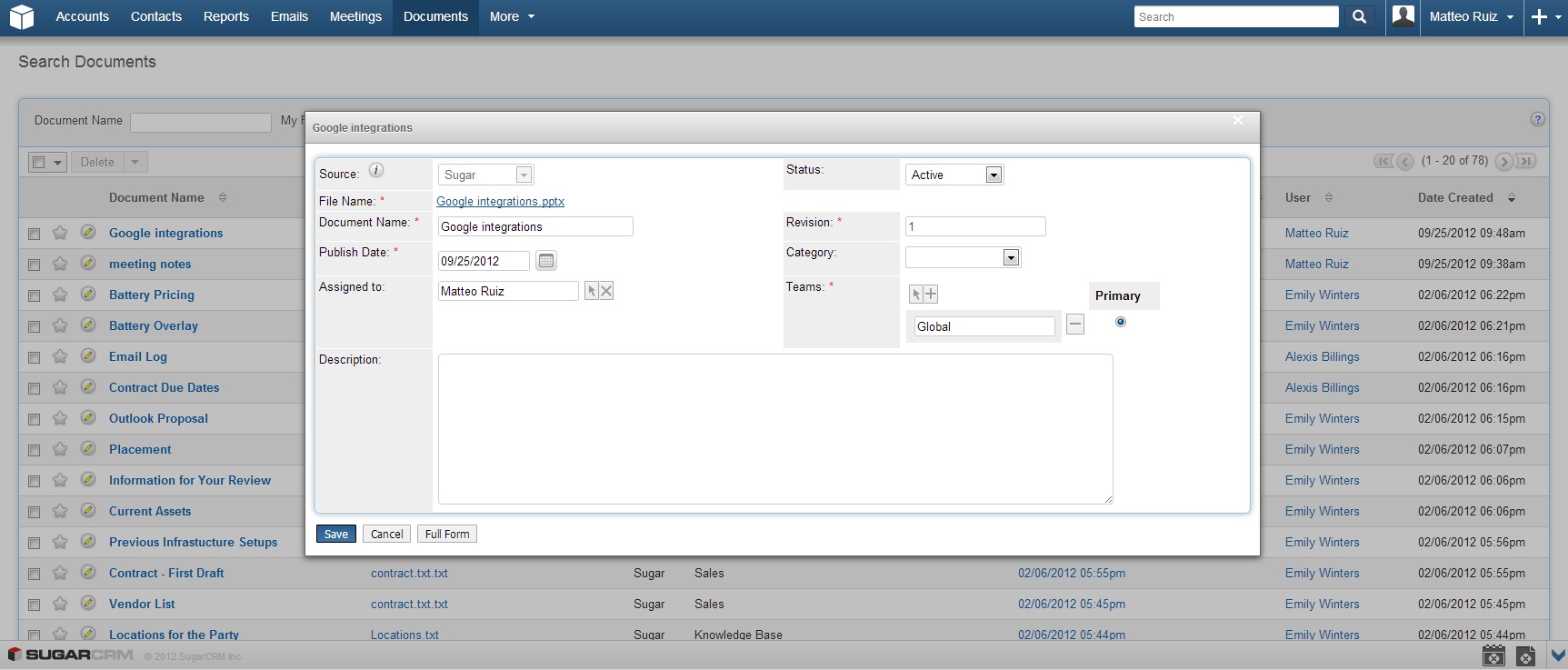Click the Revision number field
The width and height of the screenshot is (1568, 670).
coord(975,226)
